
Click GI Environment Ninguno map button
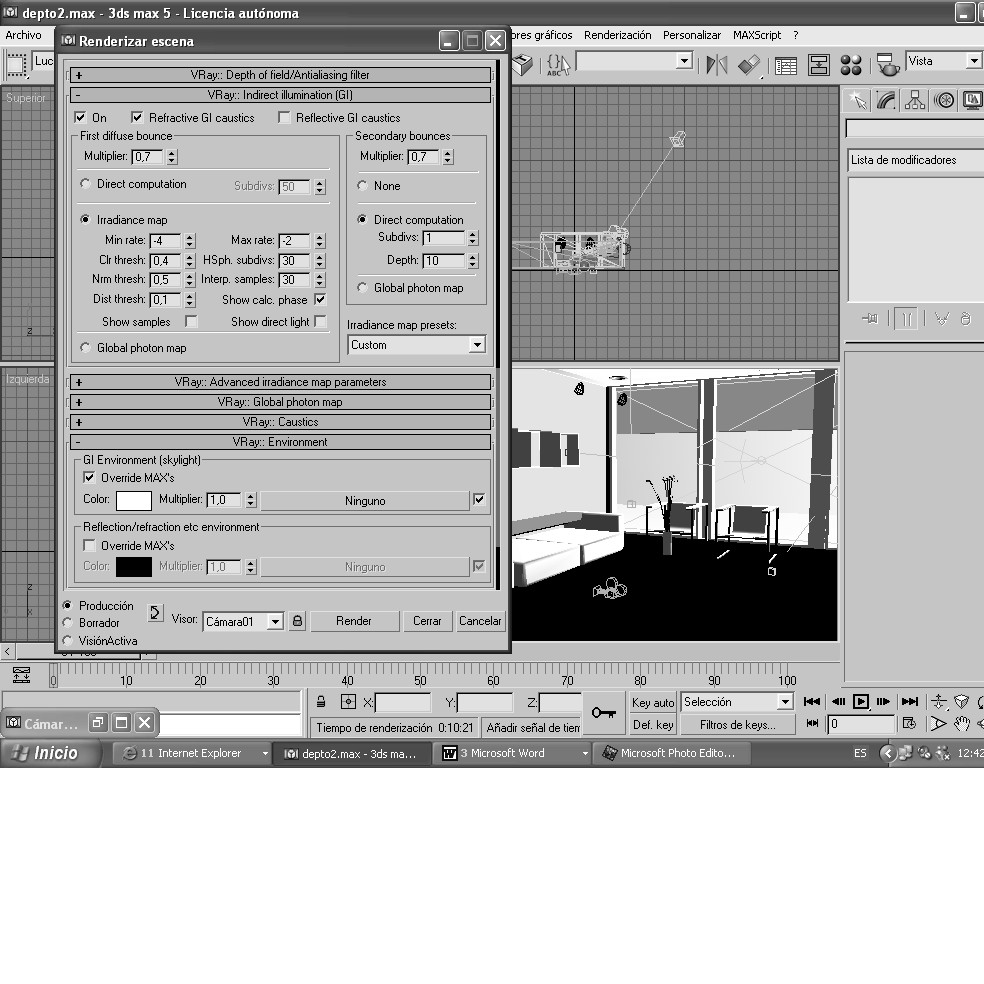[365, 500]
